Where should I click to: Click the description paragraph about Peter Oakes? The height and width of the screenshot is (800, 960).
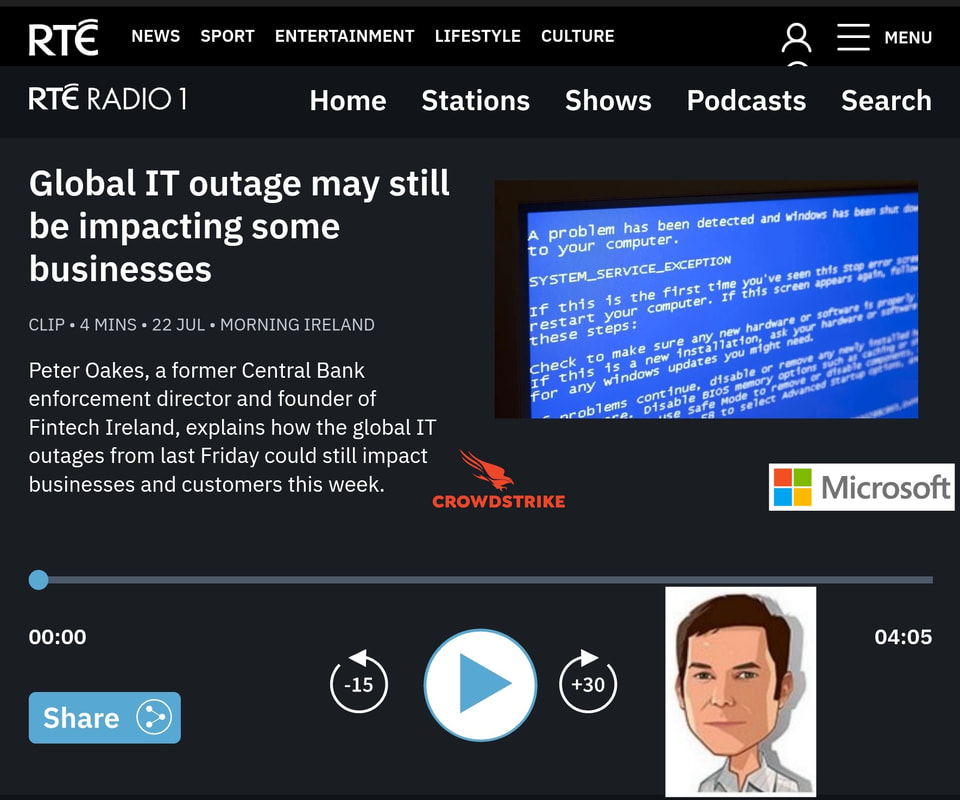(x=233, y=427)
